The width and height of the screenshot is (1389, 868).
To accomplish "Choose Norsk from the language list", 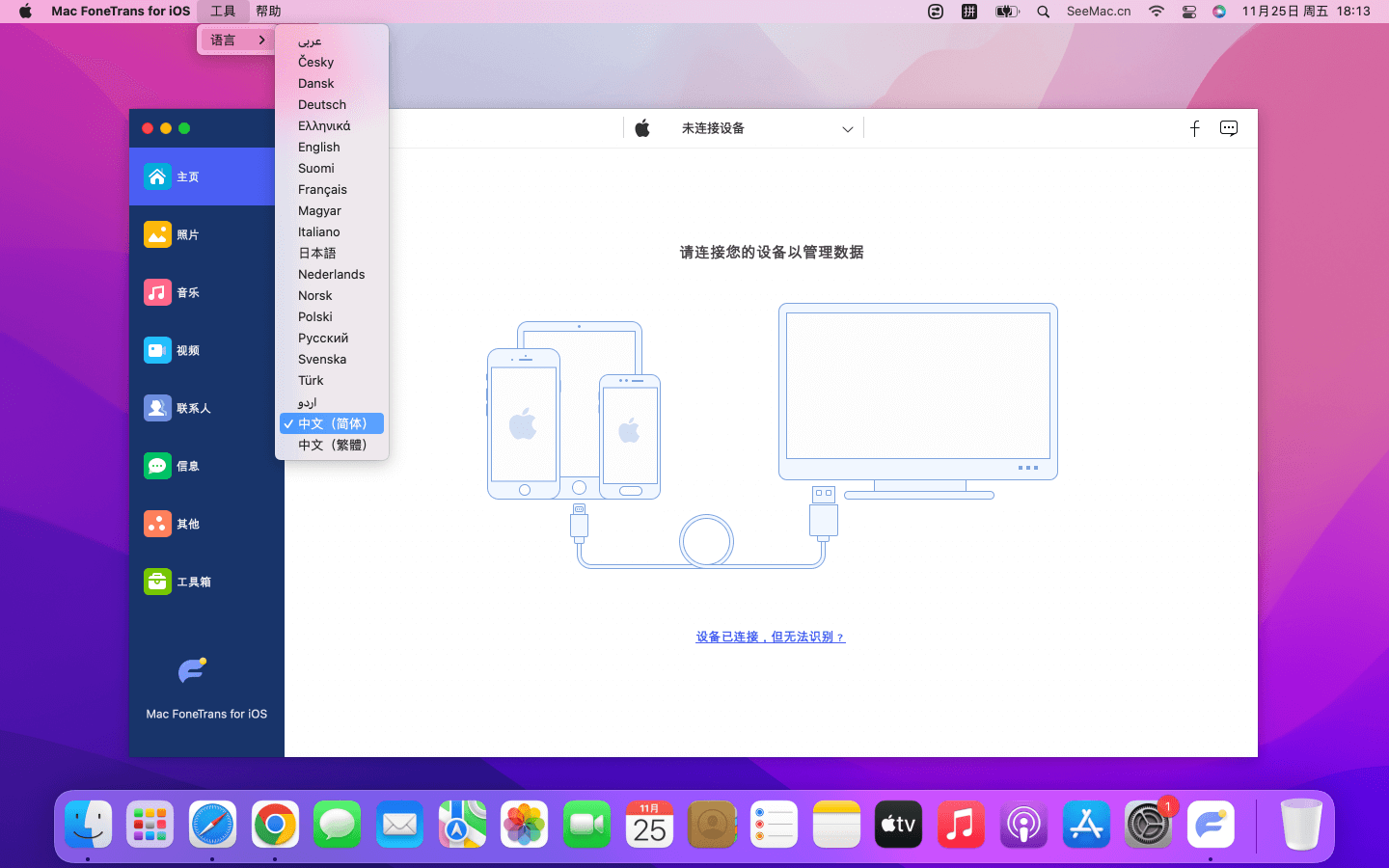I will pos(332,296).
